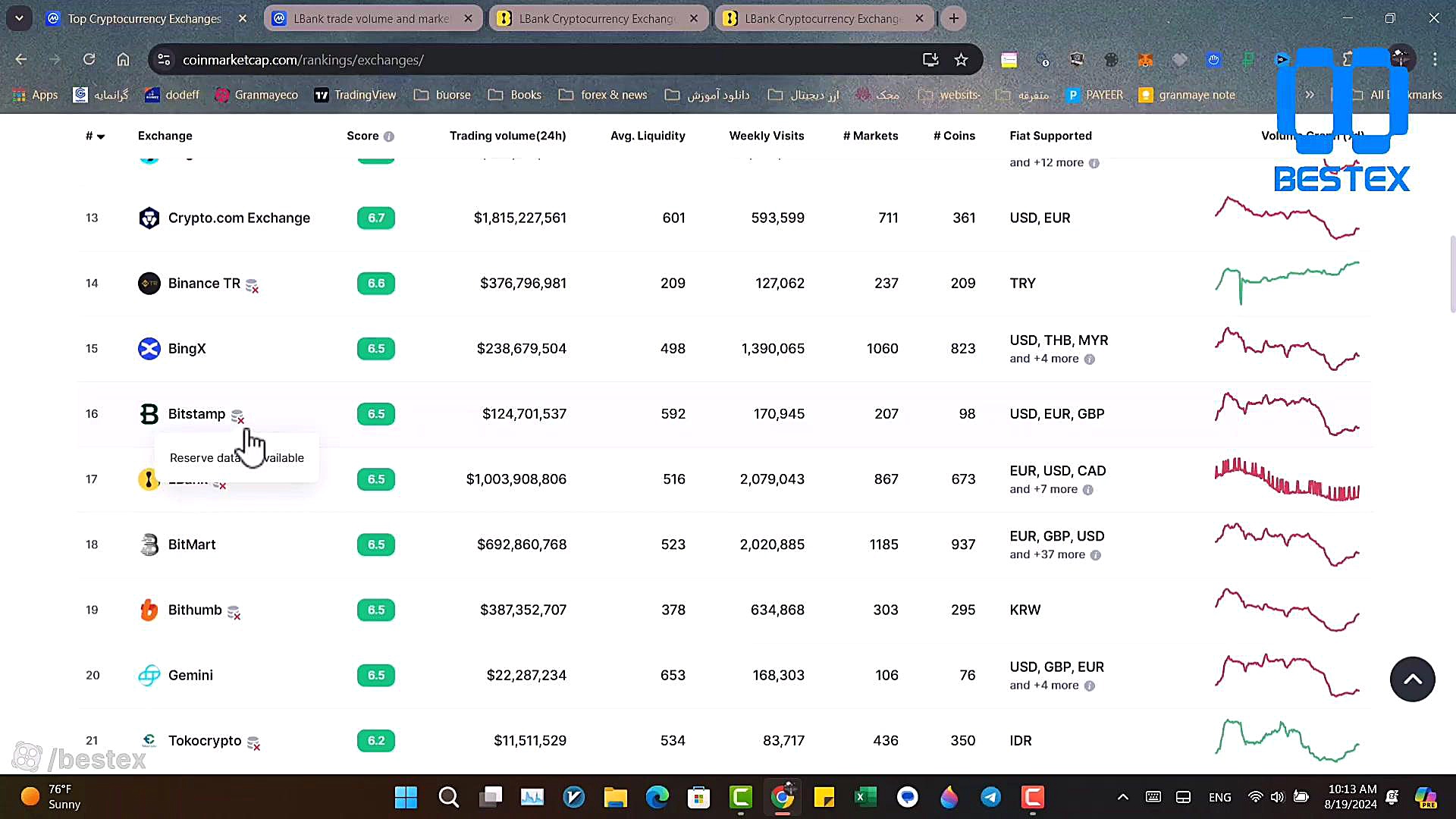
Task: Open Crypto.com Exchange logo icon
Action: (x=149, y=218)
